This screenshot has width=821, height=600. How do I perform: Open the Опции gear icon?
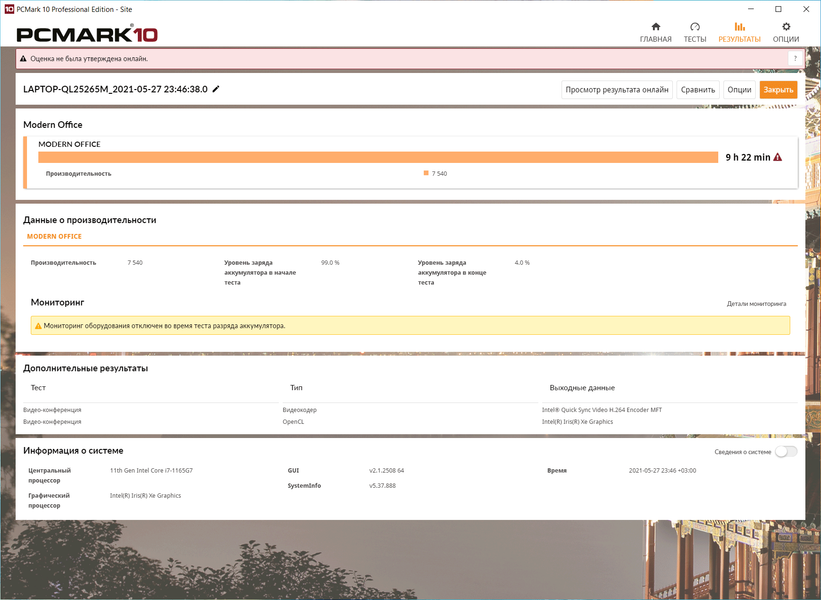click(786, 27)
